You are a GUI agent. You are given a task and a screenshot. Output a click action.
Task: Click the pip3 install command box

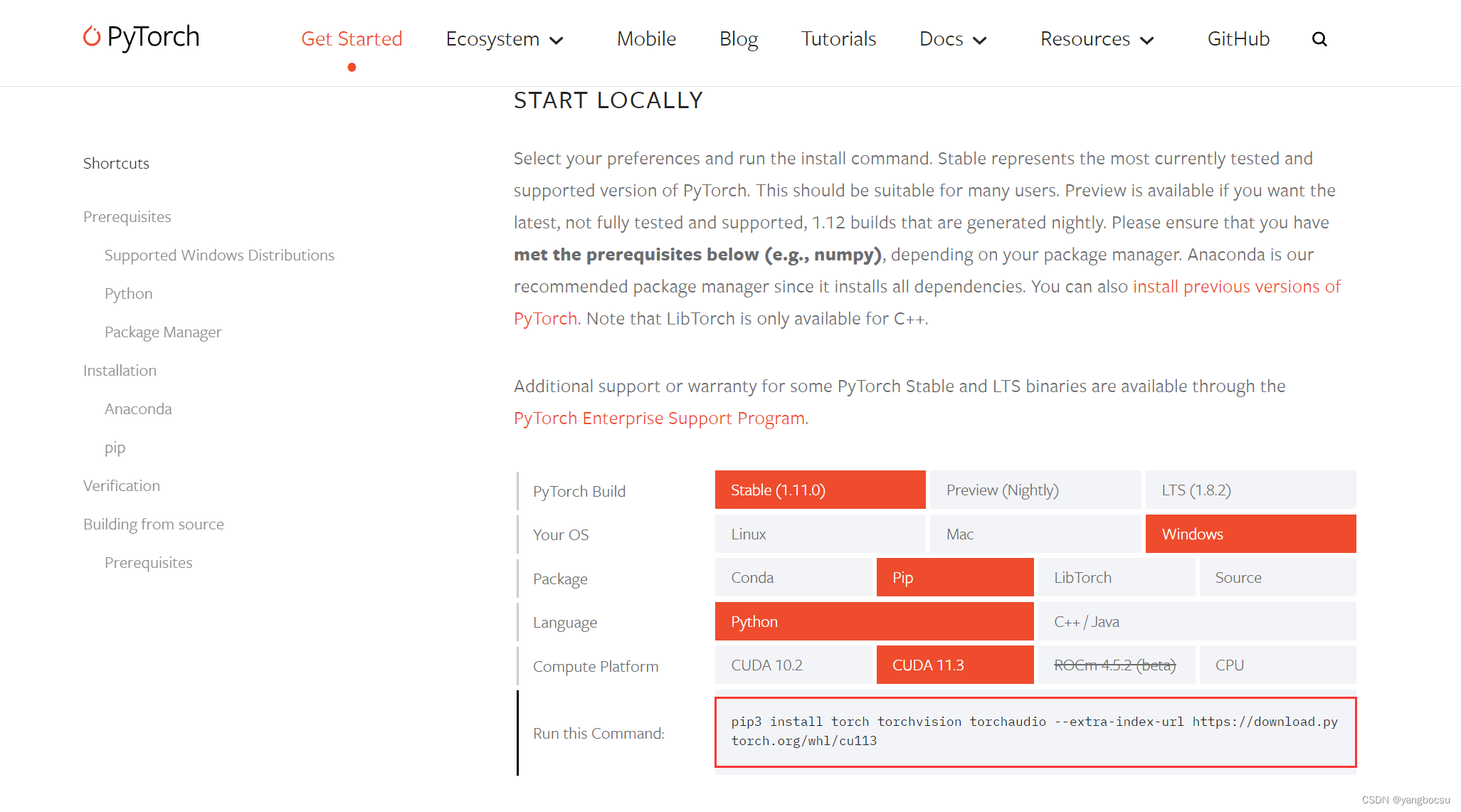point(1035,732)
